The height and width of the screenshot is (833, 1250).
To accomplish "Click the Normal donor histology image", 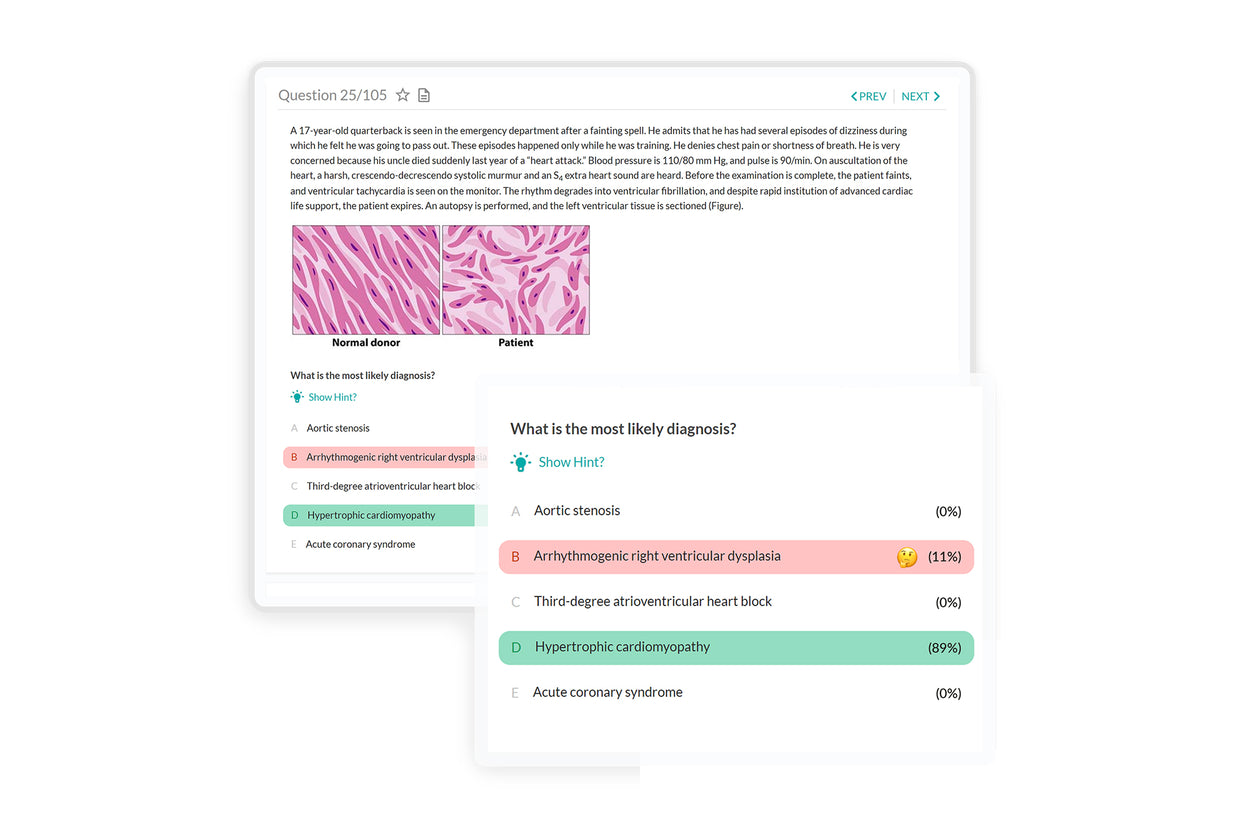I will [366, 279].
